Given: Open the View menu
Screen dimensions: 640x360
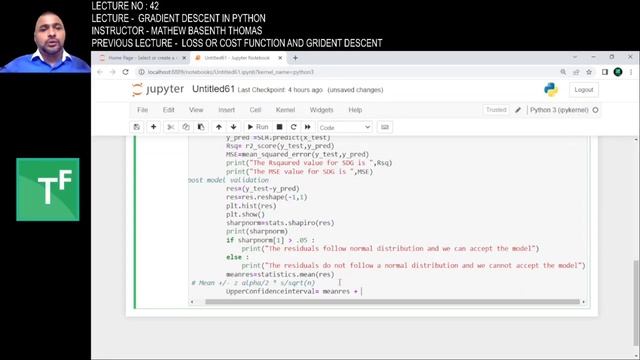Looking at the screenshot, I should pyautogui.click(x=196, y=110).
